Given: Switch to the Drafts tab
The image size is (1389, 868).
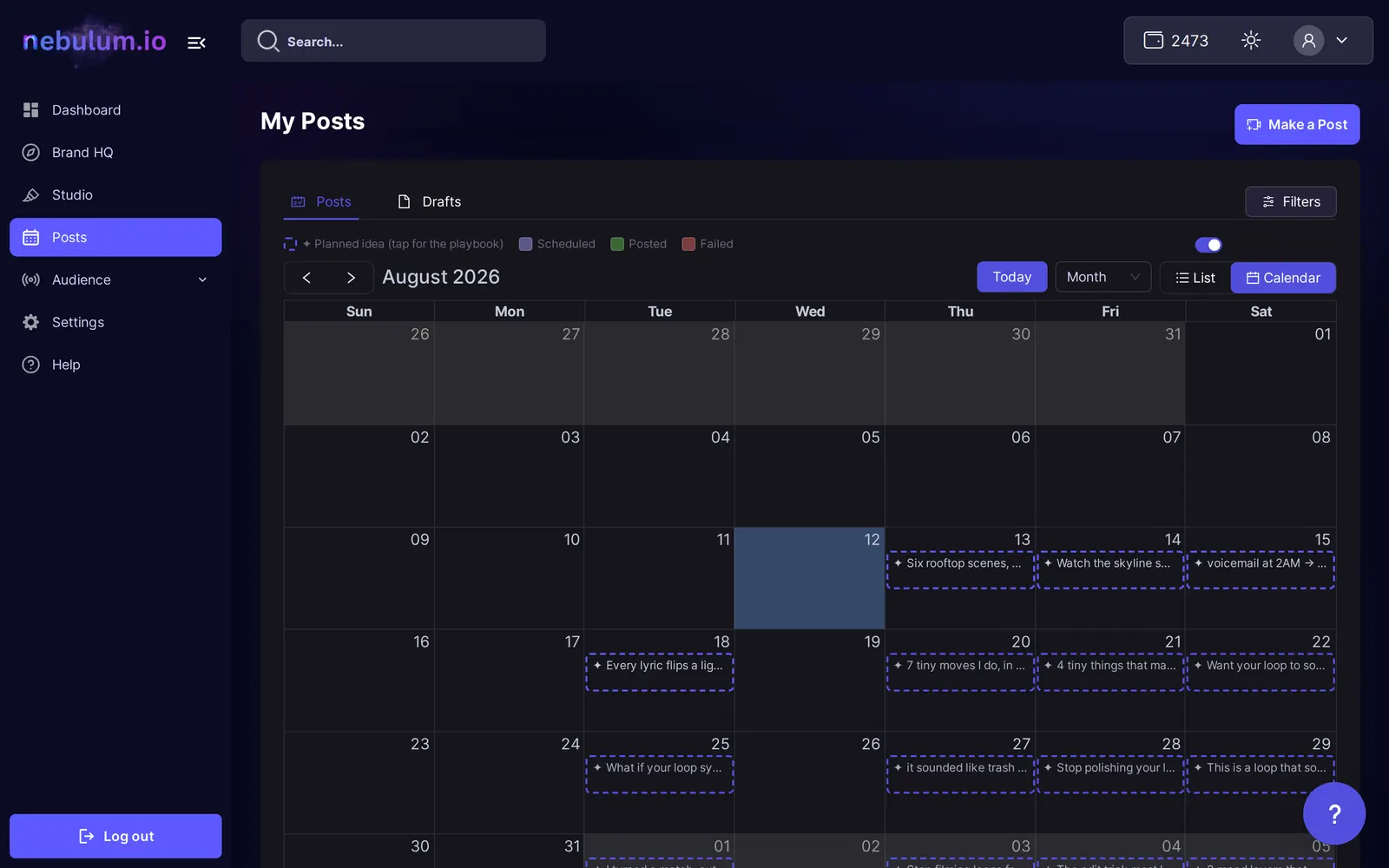Looking at the screenshot, I should (429, 201).
